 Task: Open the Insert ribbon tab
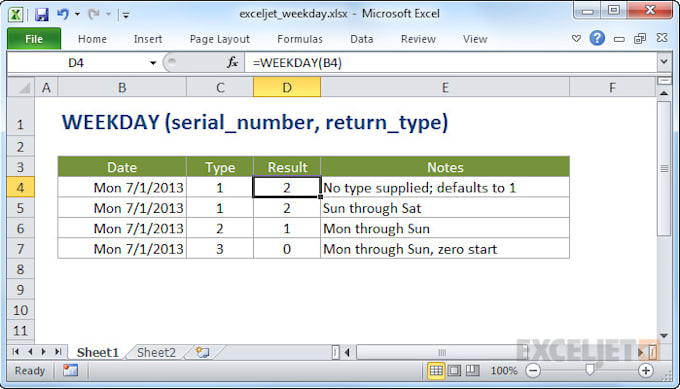point(148,39)
